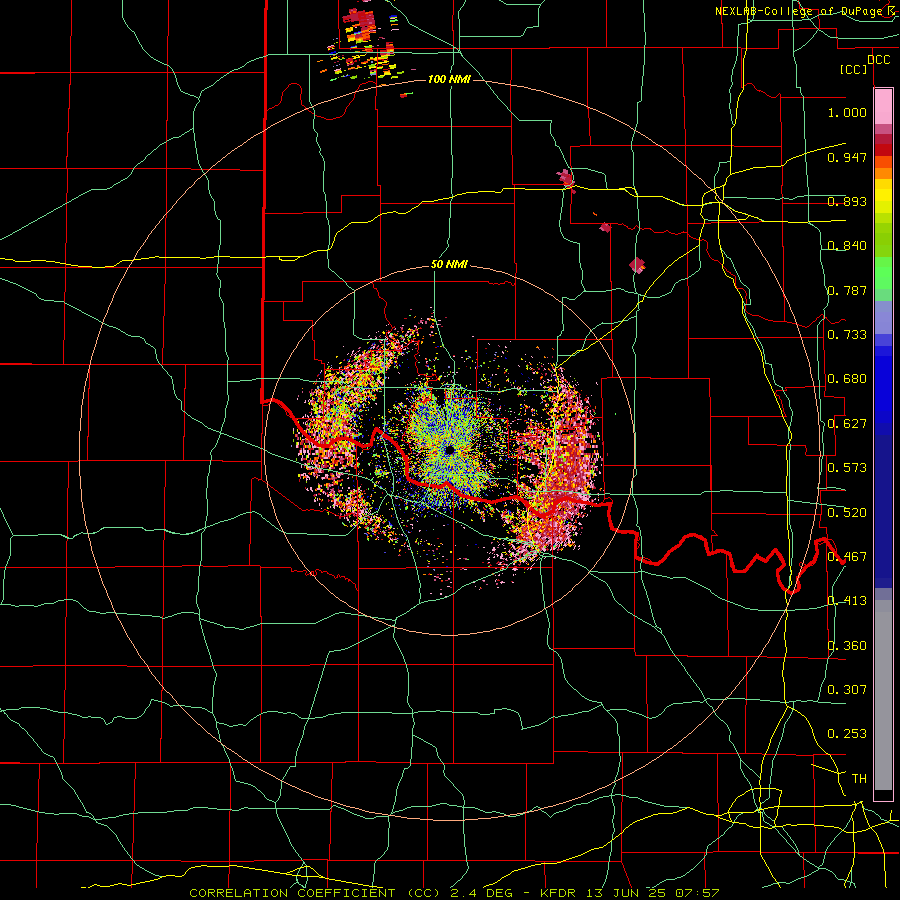
Task: Click the 0.360 legend value
Action: [x=847, y=646]
